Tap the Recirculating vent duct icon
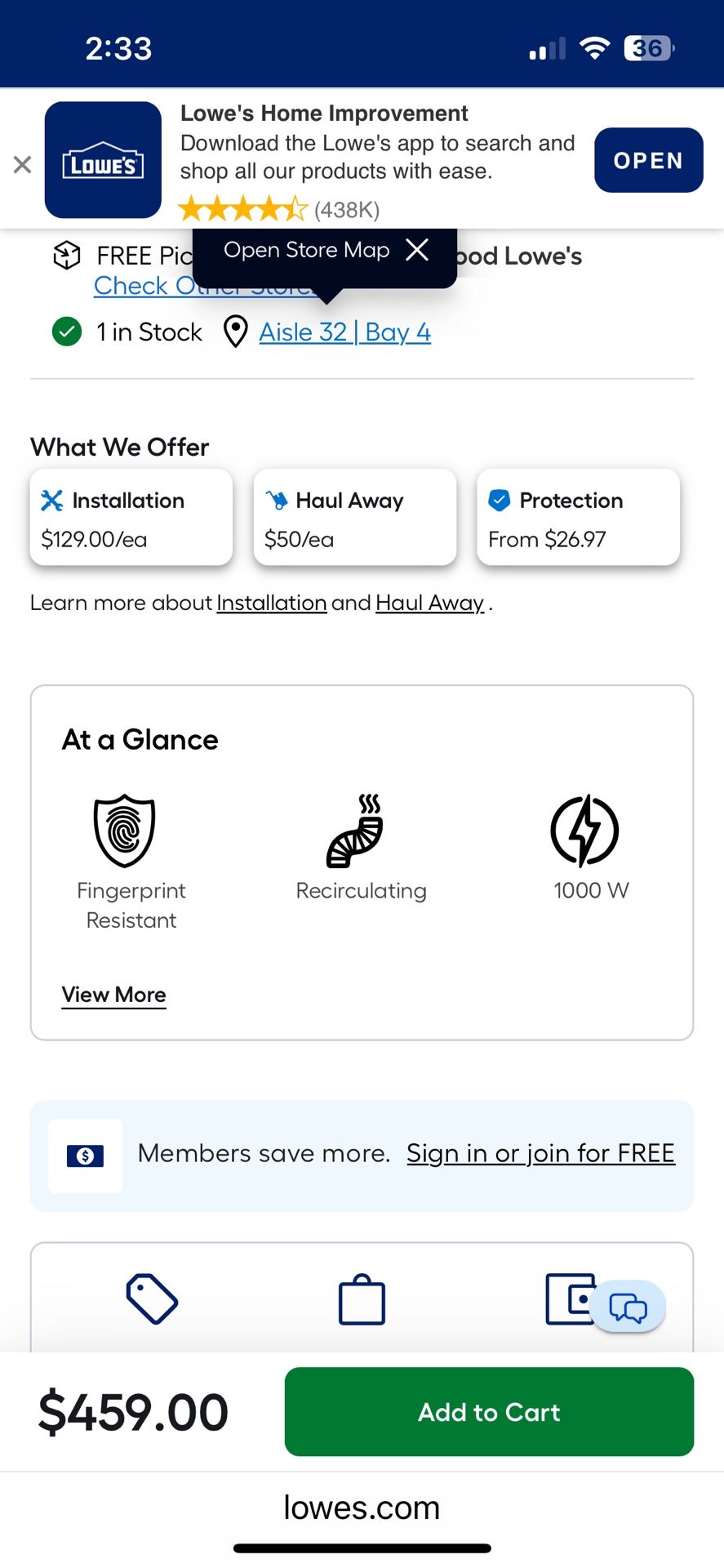The height and width of the screenshot is (1568, 724). pyautogui.click(x=356, y=831)
